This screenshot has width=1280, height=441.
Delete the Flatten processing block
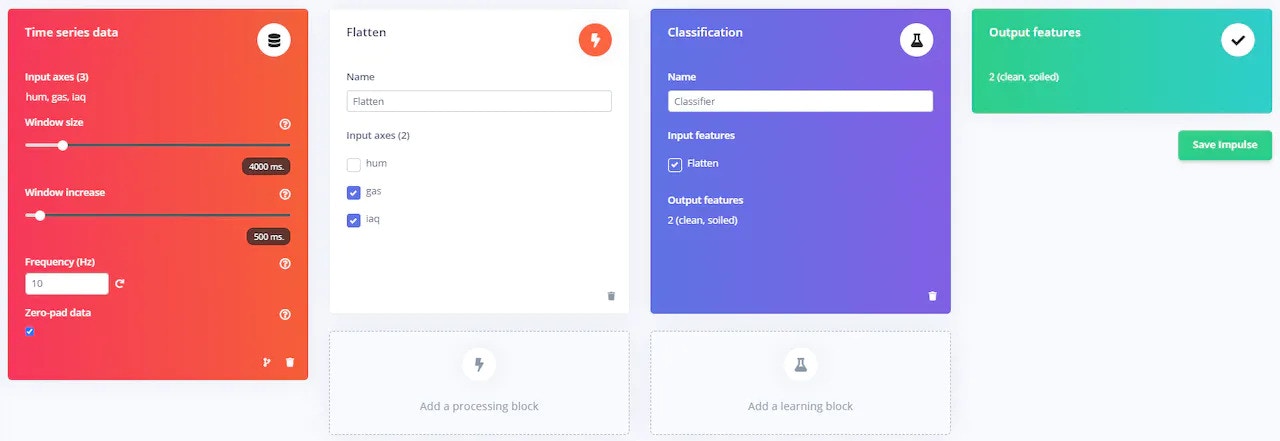[611, 296]
